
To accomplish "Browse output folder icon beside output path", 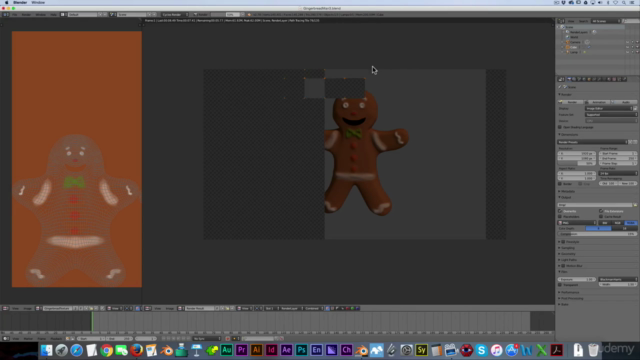I will tap(635, 205).
